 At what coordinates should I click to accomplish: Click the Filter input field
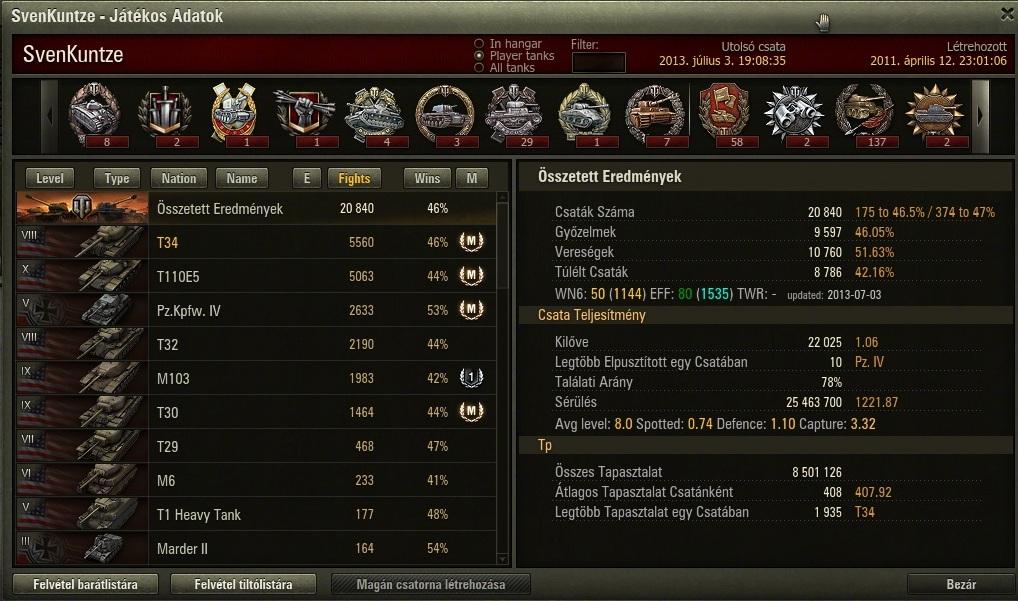599,62
